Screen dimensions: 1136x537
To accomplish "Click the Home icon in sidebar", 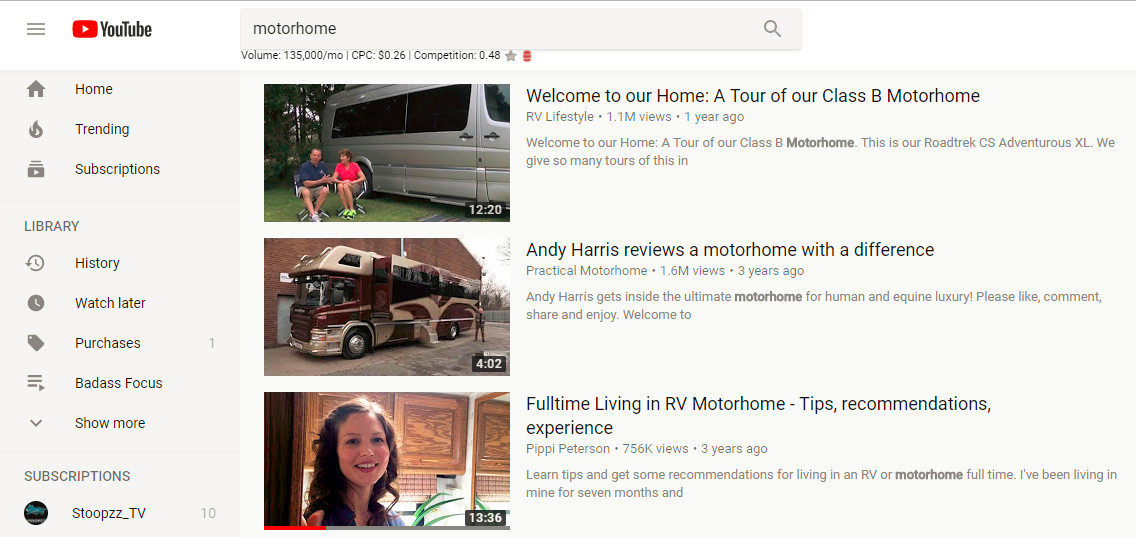I will (x=36, y=89).
